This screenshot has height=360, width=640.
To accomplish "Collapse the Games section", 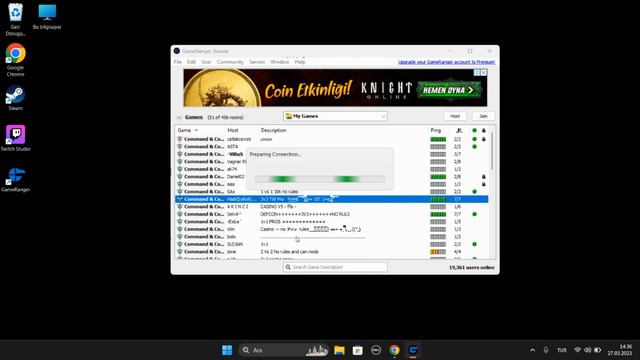I will pyautogui.click(x=179, y=117).
